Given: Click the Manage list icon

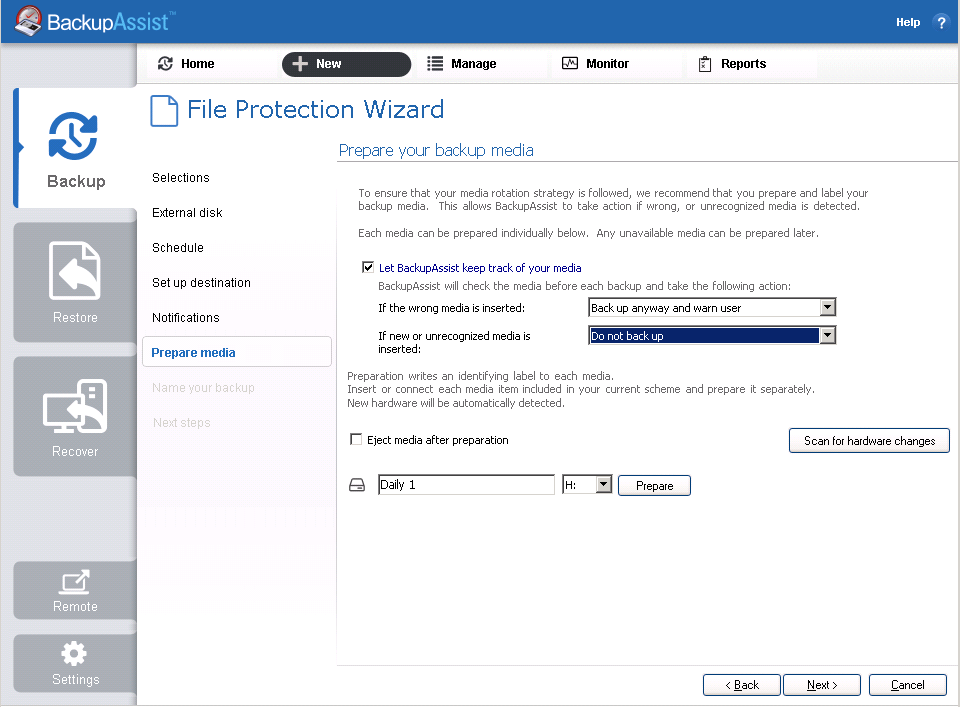Looking at the screenshot, I should (x=435, y=64).
